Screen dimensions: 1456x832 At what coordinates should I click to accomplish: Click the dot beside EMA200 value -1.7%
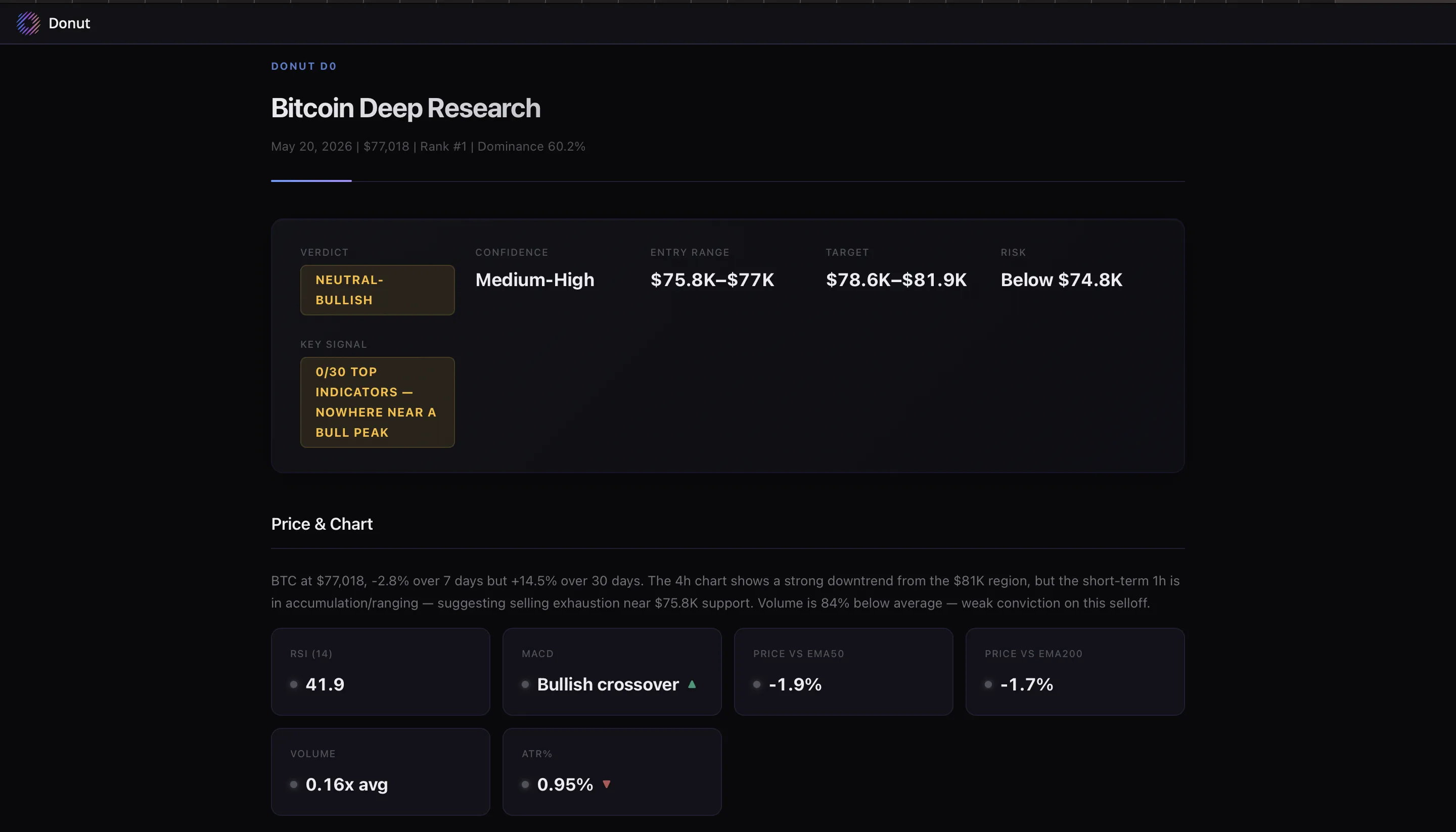click(x=988, y=684)
